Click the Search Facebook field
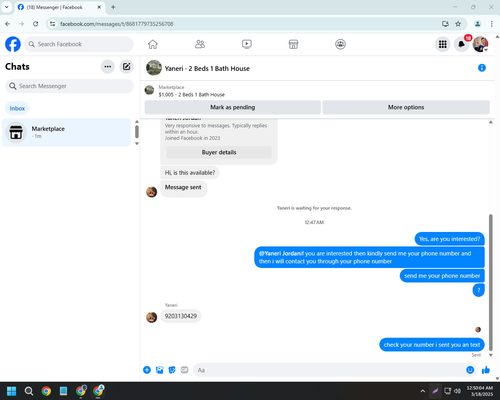 (x=79, y=44)
